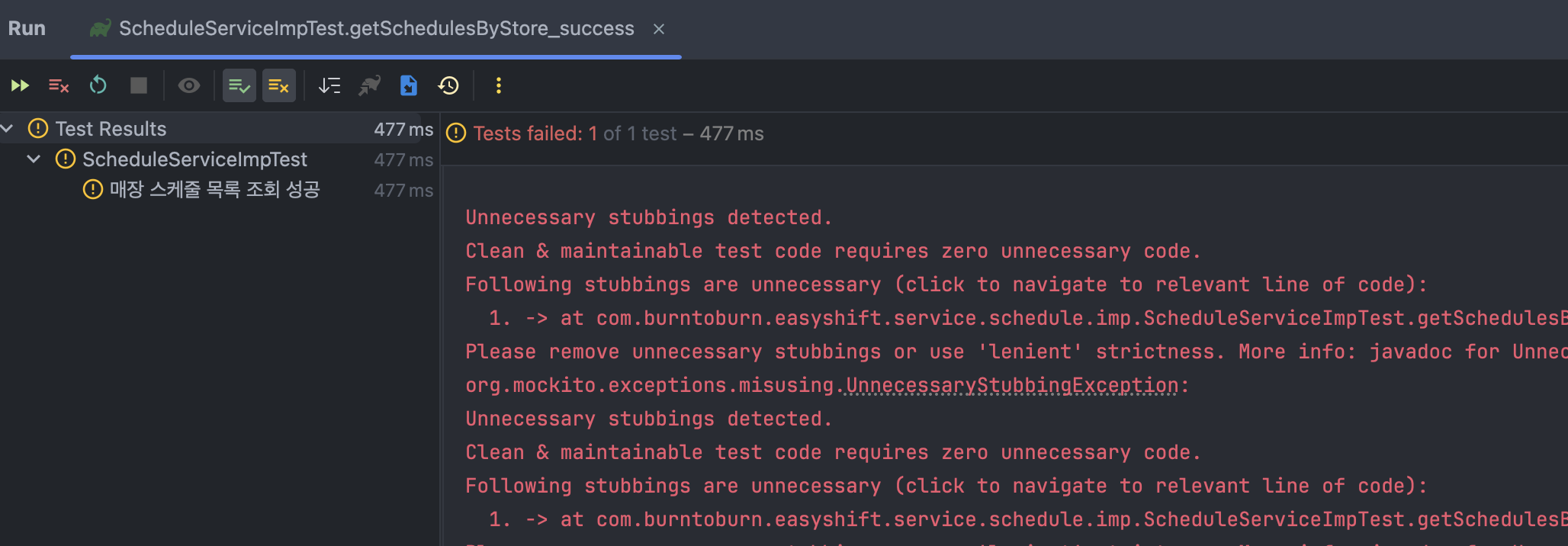
Task: Click the UnnecessaryStubbingException link
Action: click(x=1012, y=385)
